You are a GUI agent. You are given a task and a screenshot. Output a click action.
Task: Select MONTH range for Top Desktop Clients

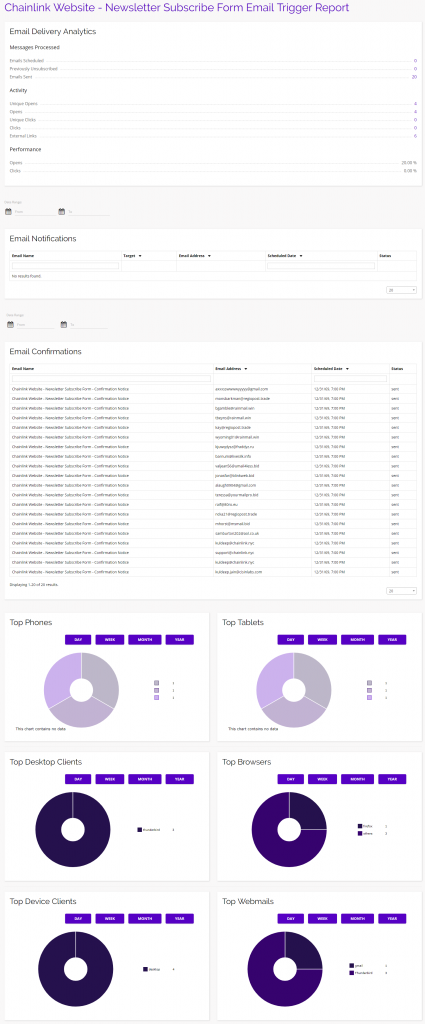point(144,779)
